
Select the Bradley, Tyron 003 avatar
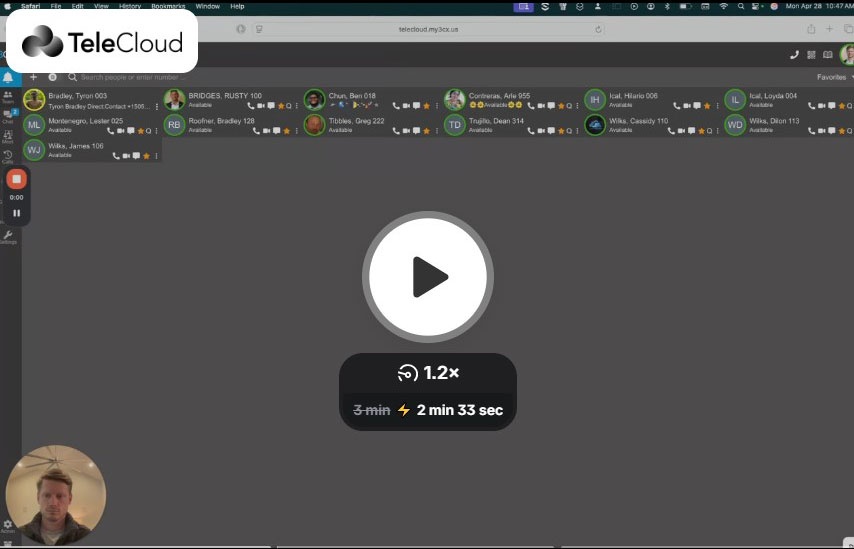click(34, 100)
